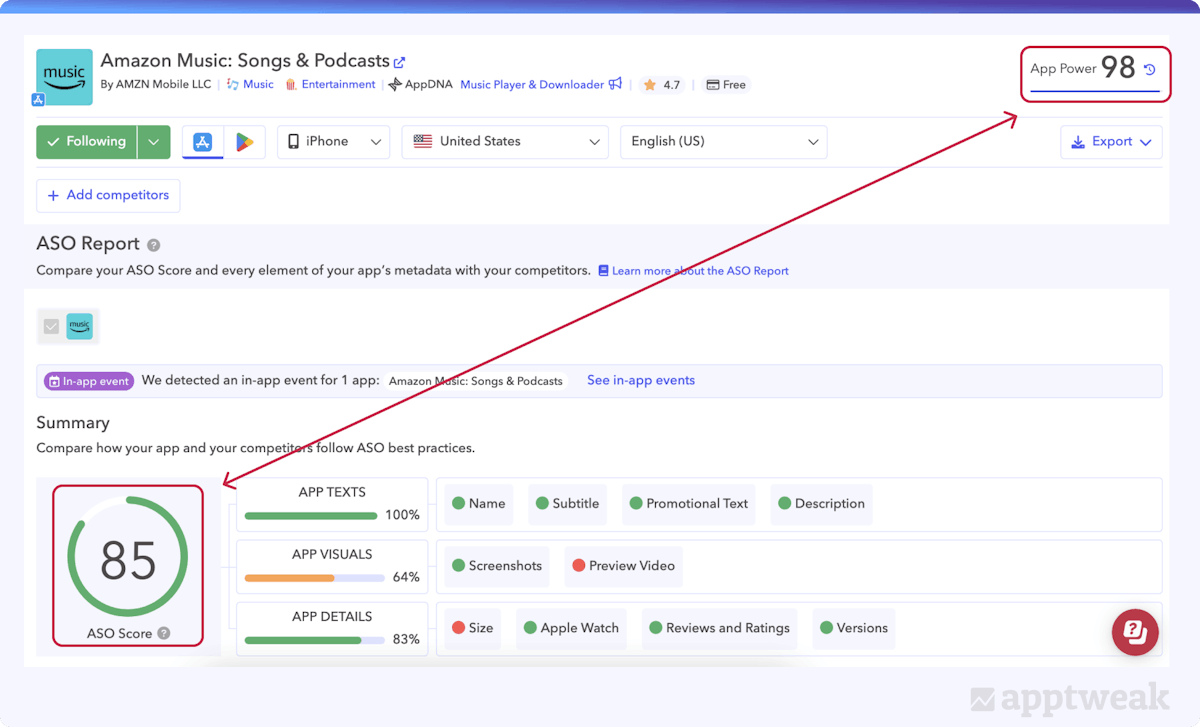The width and height of the screenshot is (1200, 727).
Task: Click the ASO Report help question mark
Action: point(153,245)
